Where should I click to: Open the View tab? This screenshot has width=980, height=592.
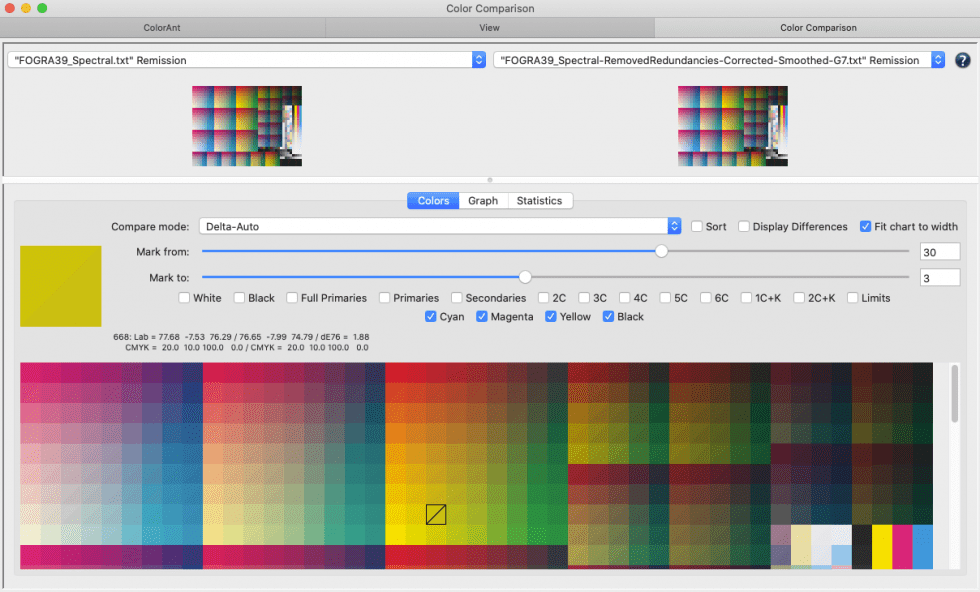[x=489, y=27]
